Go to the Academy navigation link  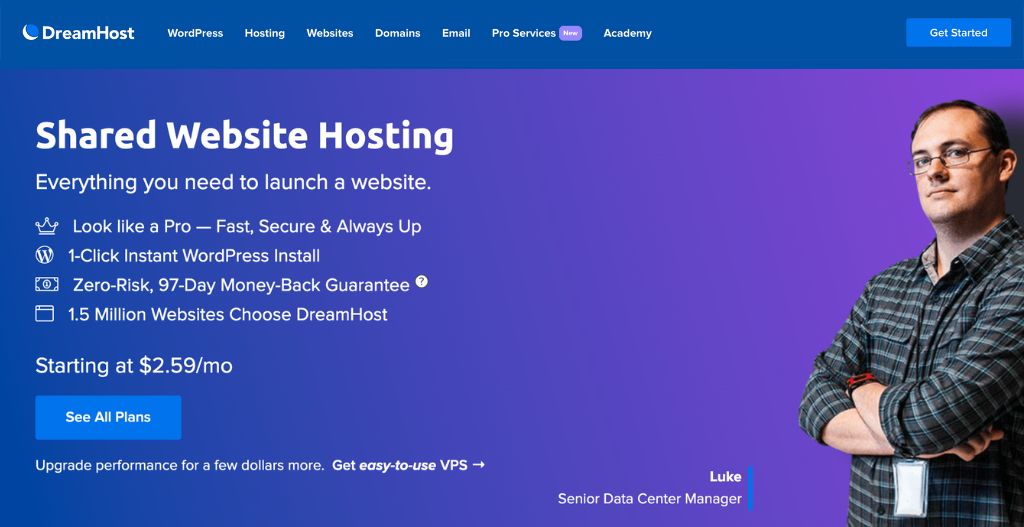pyautogui.click(x=627, y=33)
